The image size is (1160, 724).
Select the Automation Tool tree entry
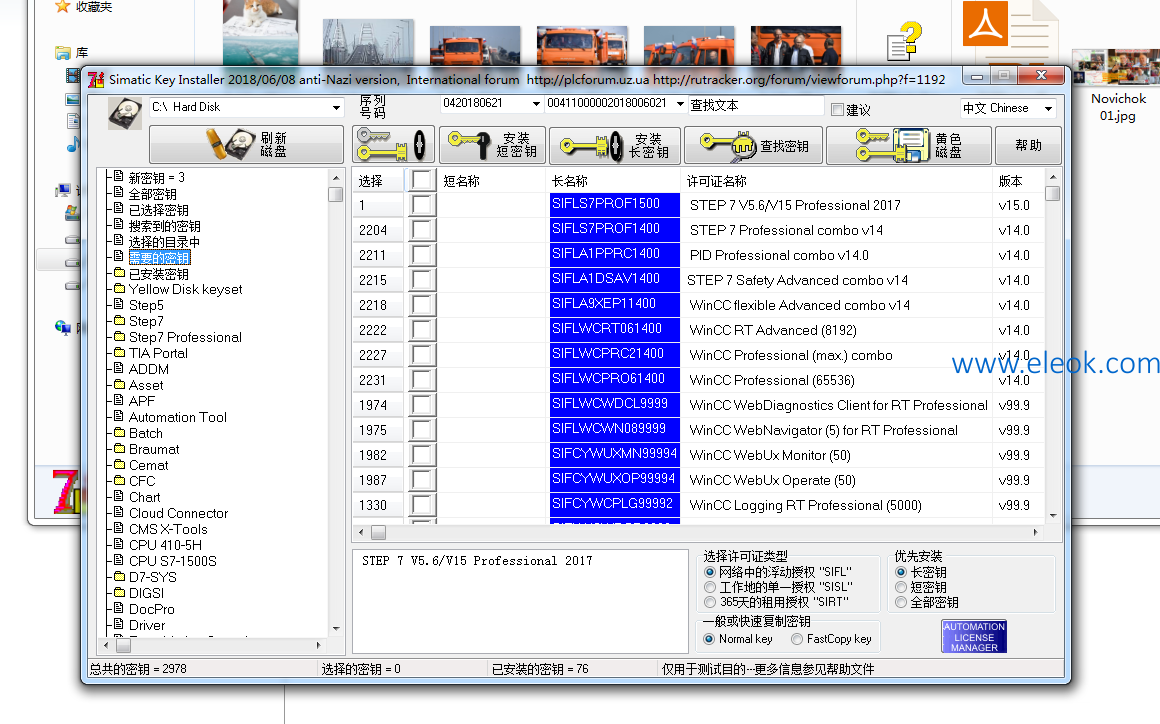coord(178,417)
